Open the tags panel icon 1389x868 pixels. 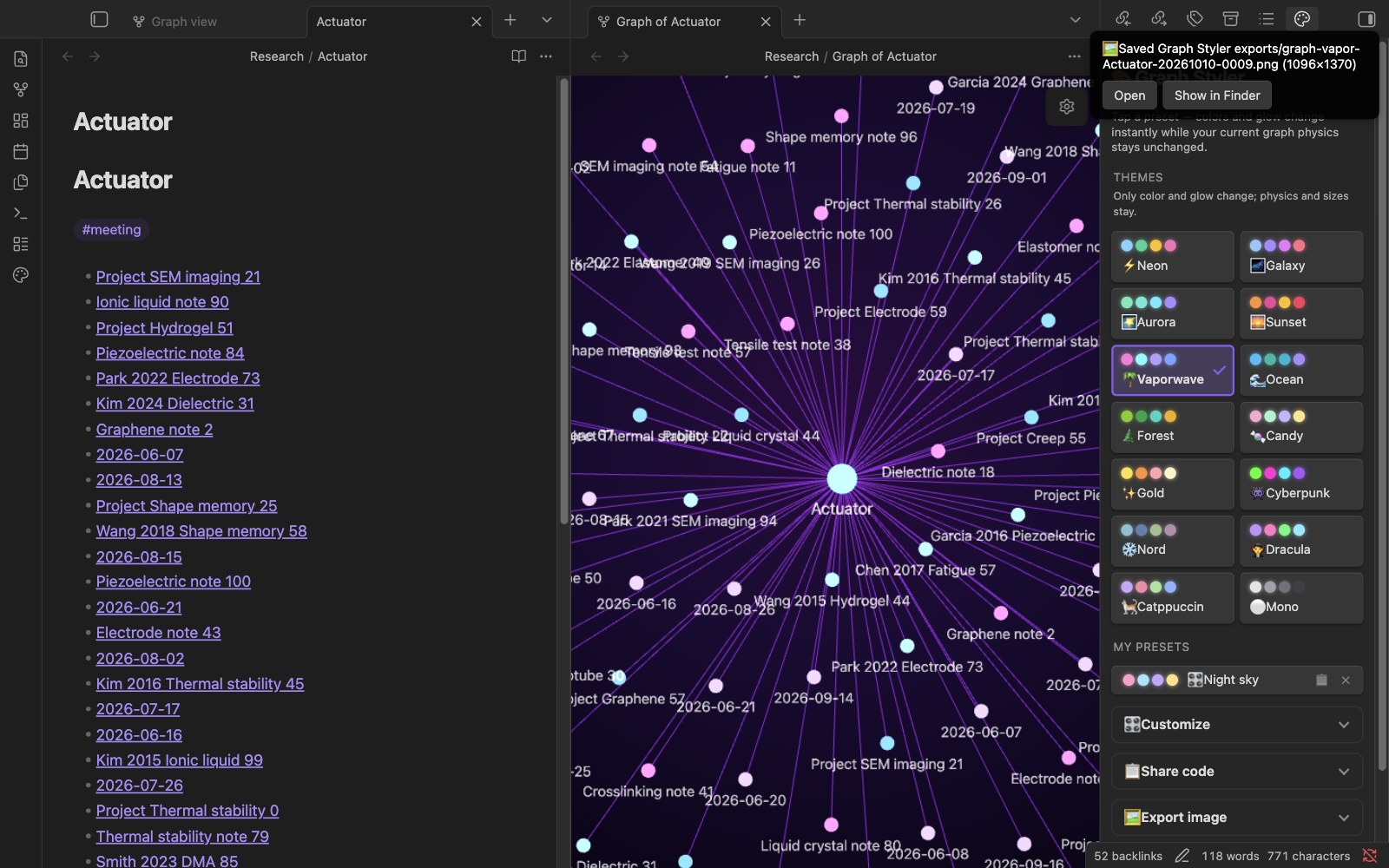[1195, 19]
